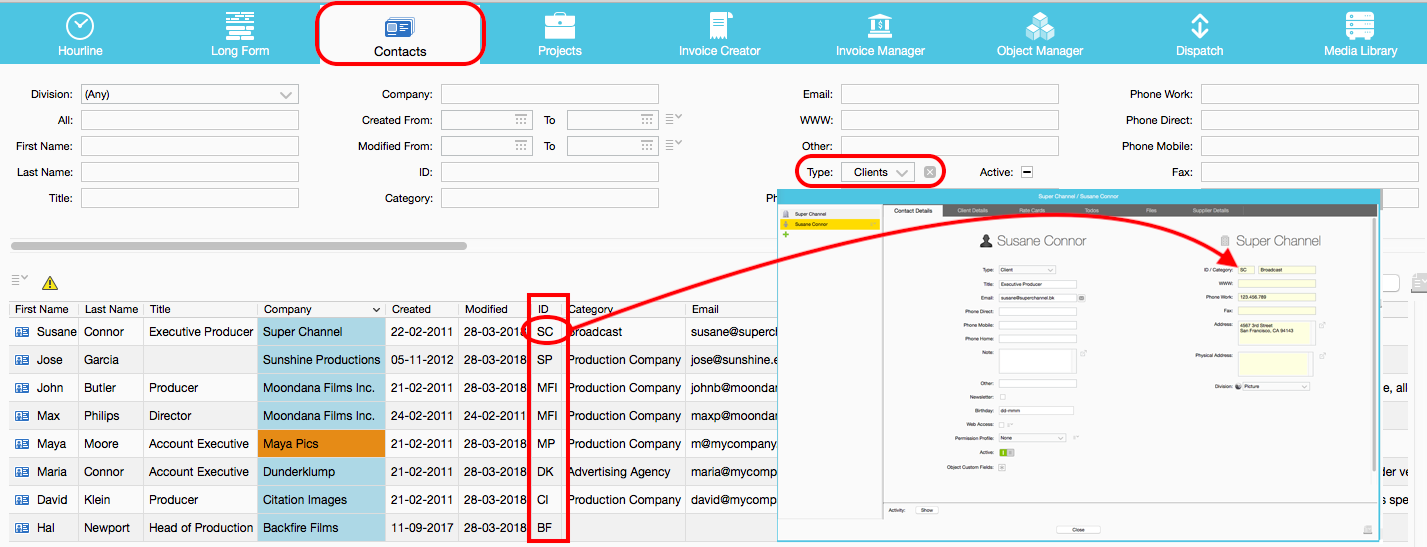Switch to Files tab in popup
Image resolution: width=1427 pixels, height=547 pixels.
tap(1151, 210)
